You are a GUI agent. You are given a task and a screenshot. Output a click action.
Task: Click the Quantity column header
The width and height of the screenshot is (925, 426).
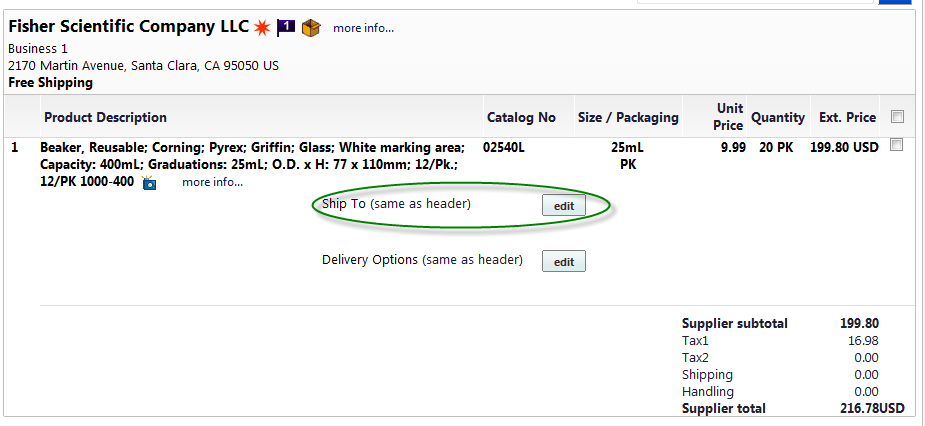[x=778, y=117]
